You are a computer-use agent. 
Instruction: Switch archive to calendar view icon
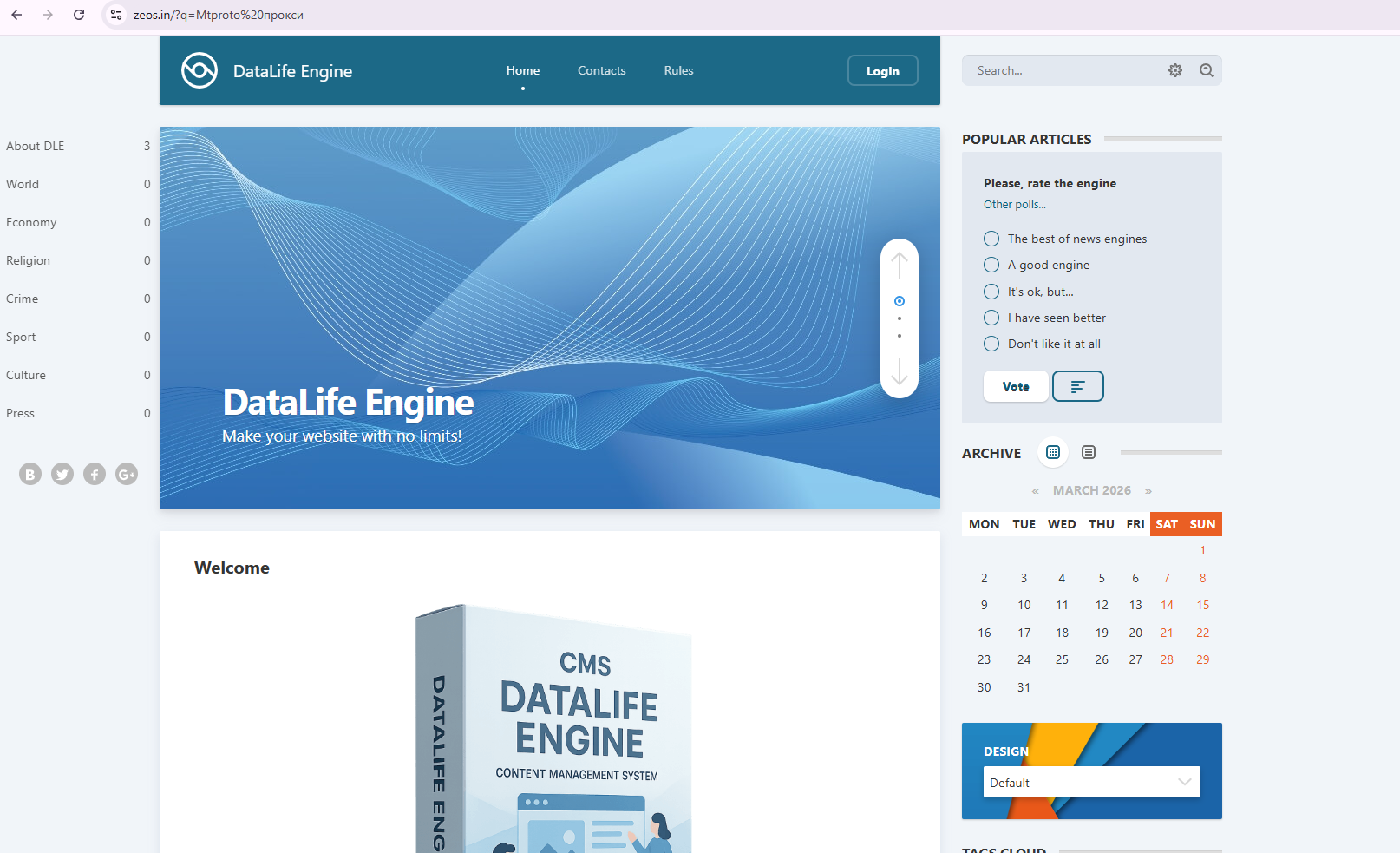click(1053, 452)
